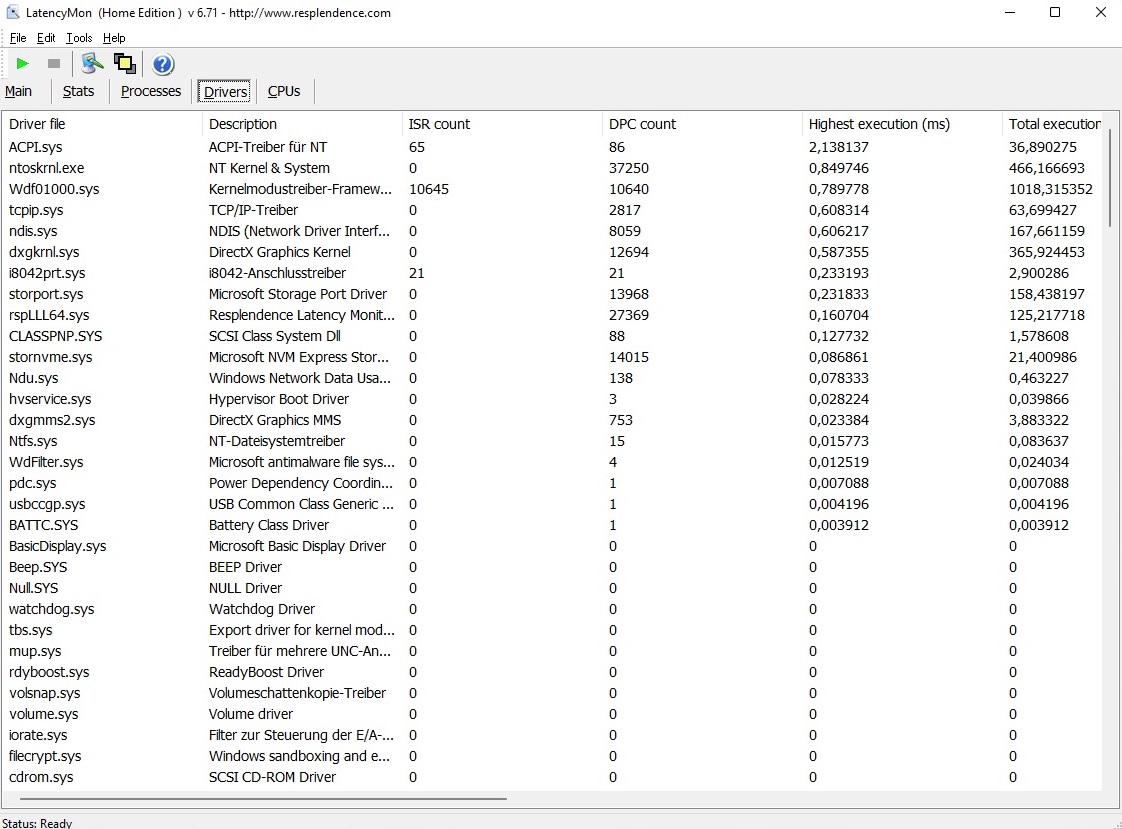The height and width of the screenshot is (829, 1122).
Task: Select the cdrom.sys row
Action: point(552,777)
